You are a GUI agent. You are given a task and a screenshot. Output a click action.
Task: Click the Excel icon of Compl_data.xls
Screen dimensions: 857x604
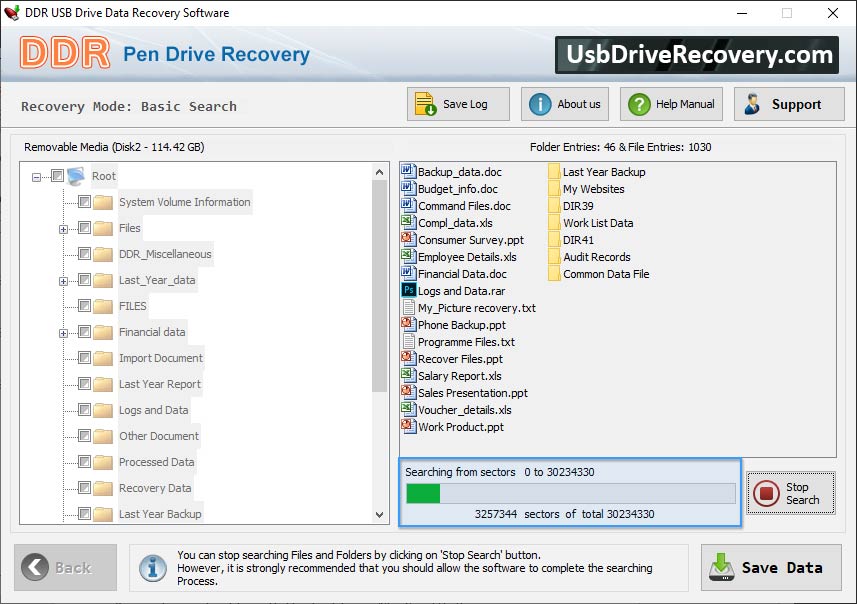tap(409, 222)
